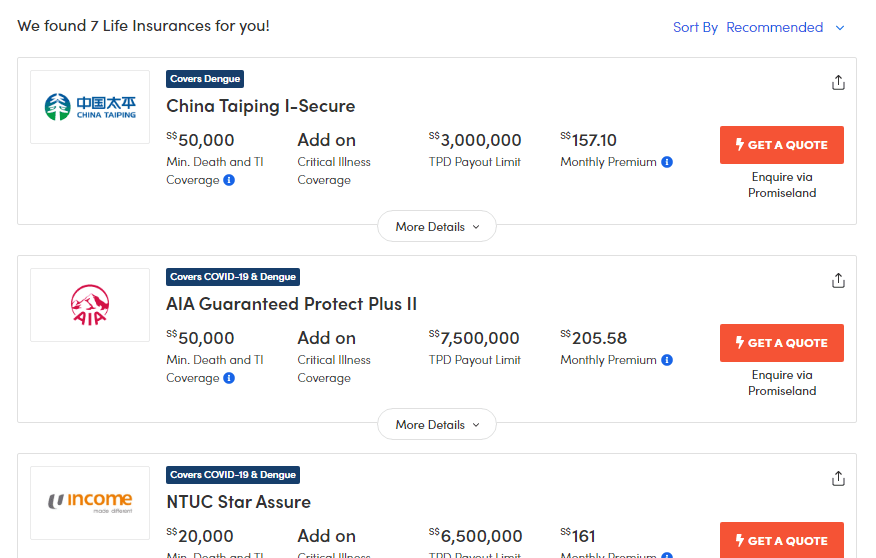Share the China Taiping I-Secure plan
Image resolution: width=876 pixels, height=558 pixels.
click(x=838, y=83)
